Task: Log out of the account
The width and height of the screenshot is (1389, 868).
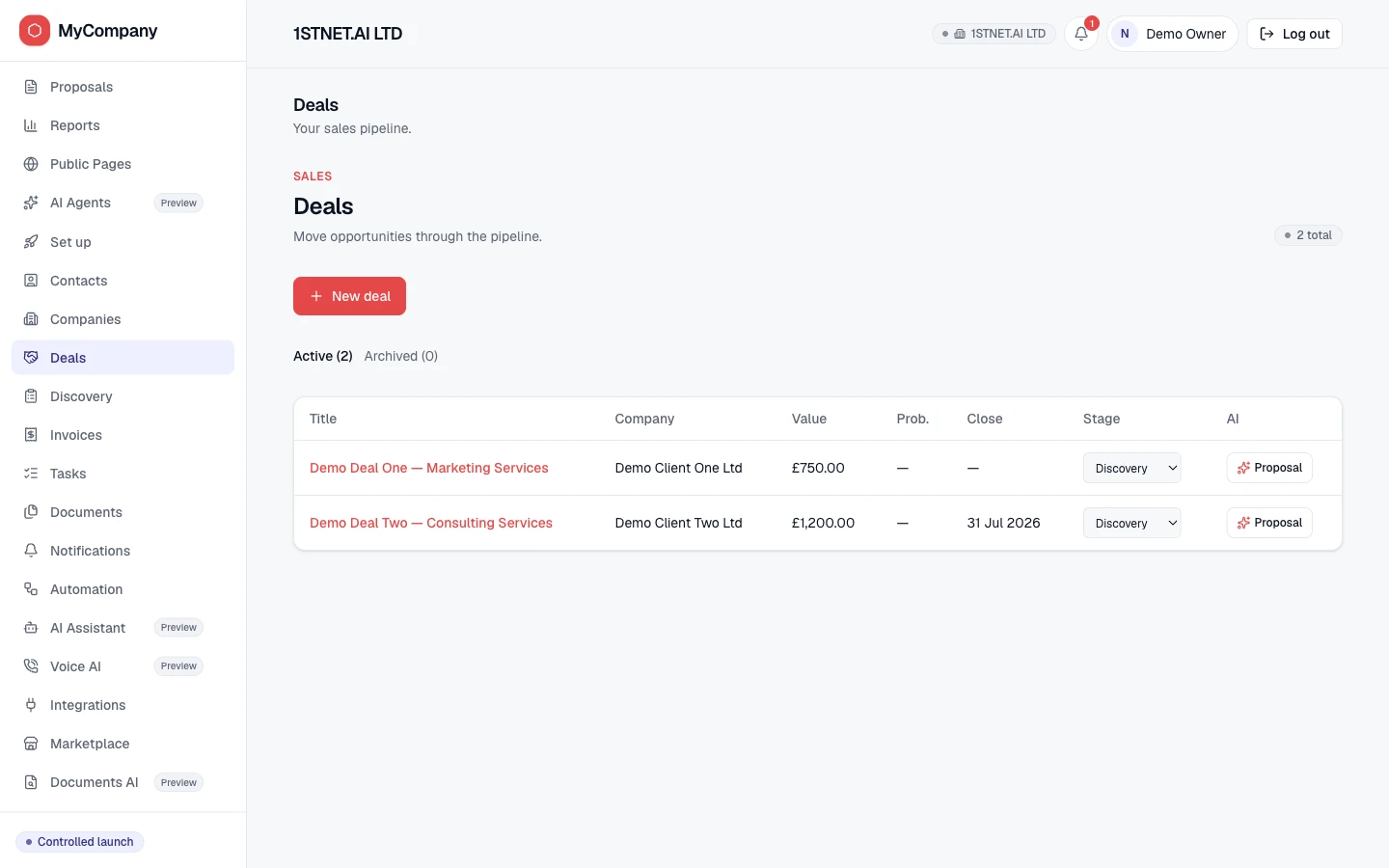Action: click(1294, 34)
